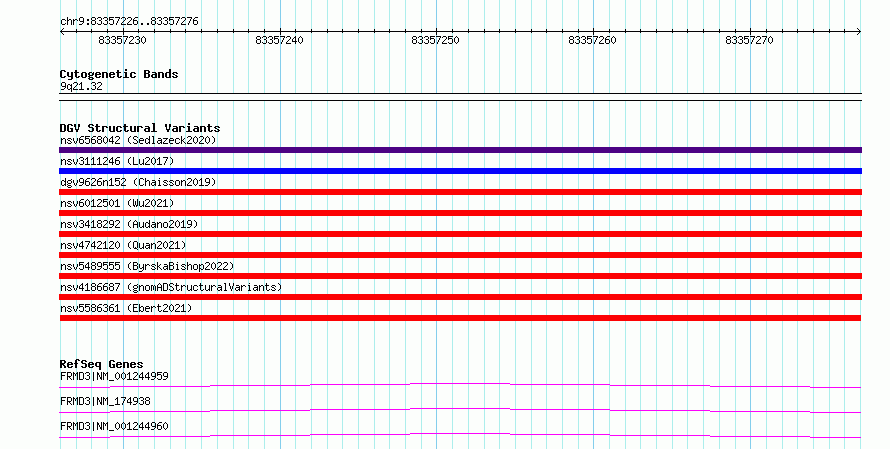This screenshot has height=449, width=890.
Task: Select the red nsv6012501 variant bar
Action: [460, 213]
